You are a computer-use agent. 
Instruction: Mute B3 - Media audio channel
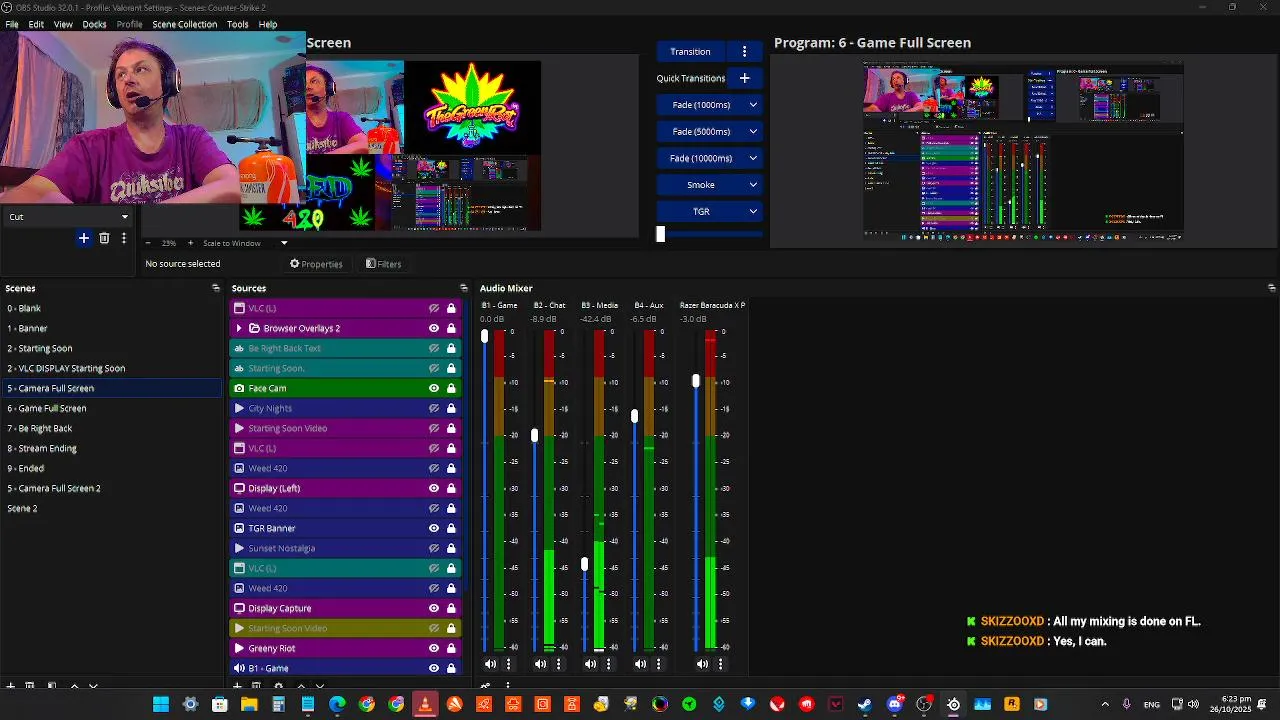(x=590, y=664)
